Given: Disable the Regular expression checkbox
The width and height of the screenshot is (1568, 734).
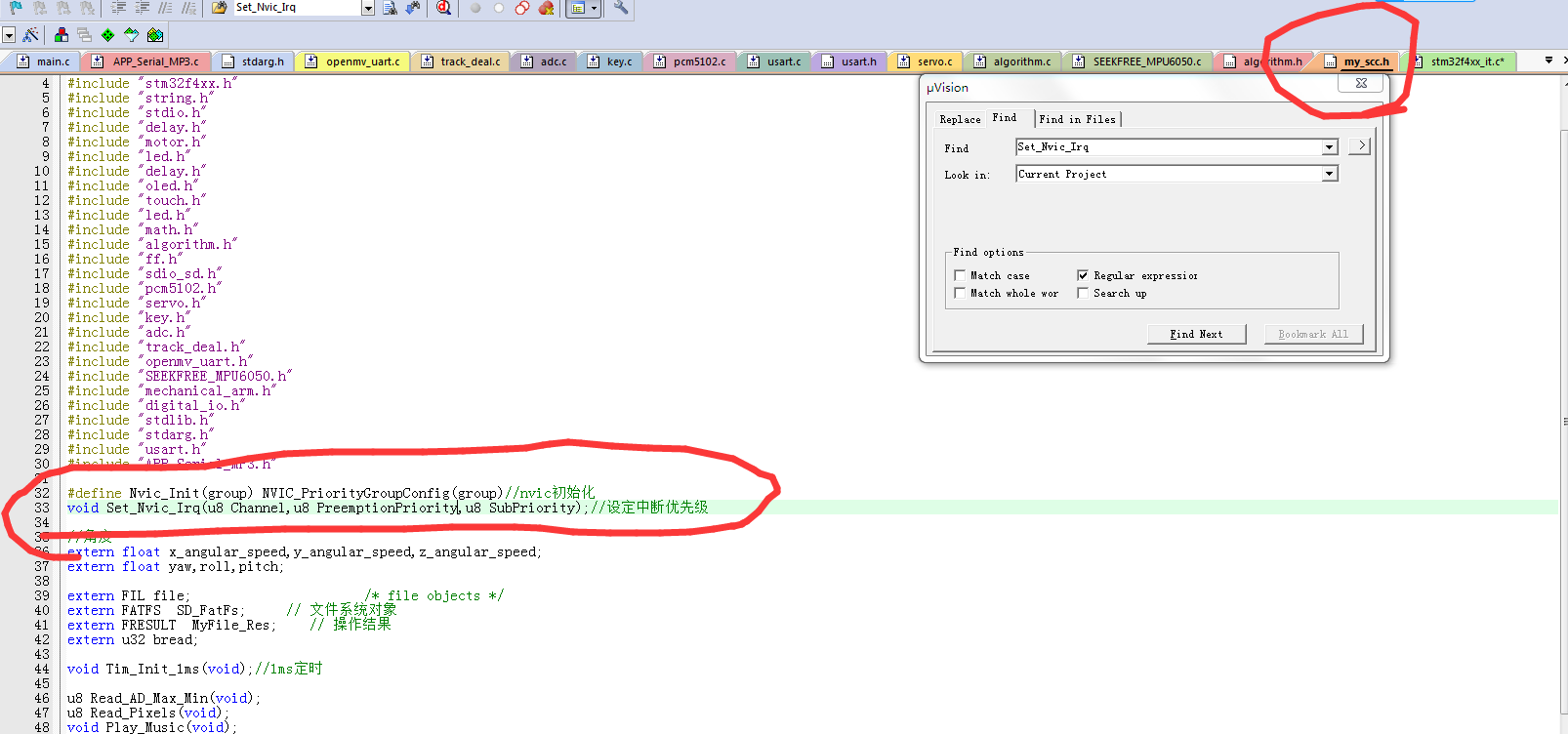Looking at the screenshot, I should 1083,276.
